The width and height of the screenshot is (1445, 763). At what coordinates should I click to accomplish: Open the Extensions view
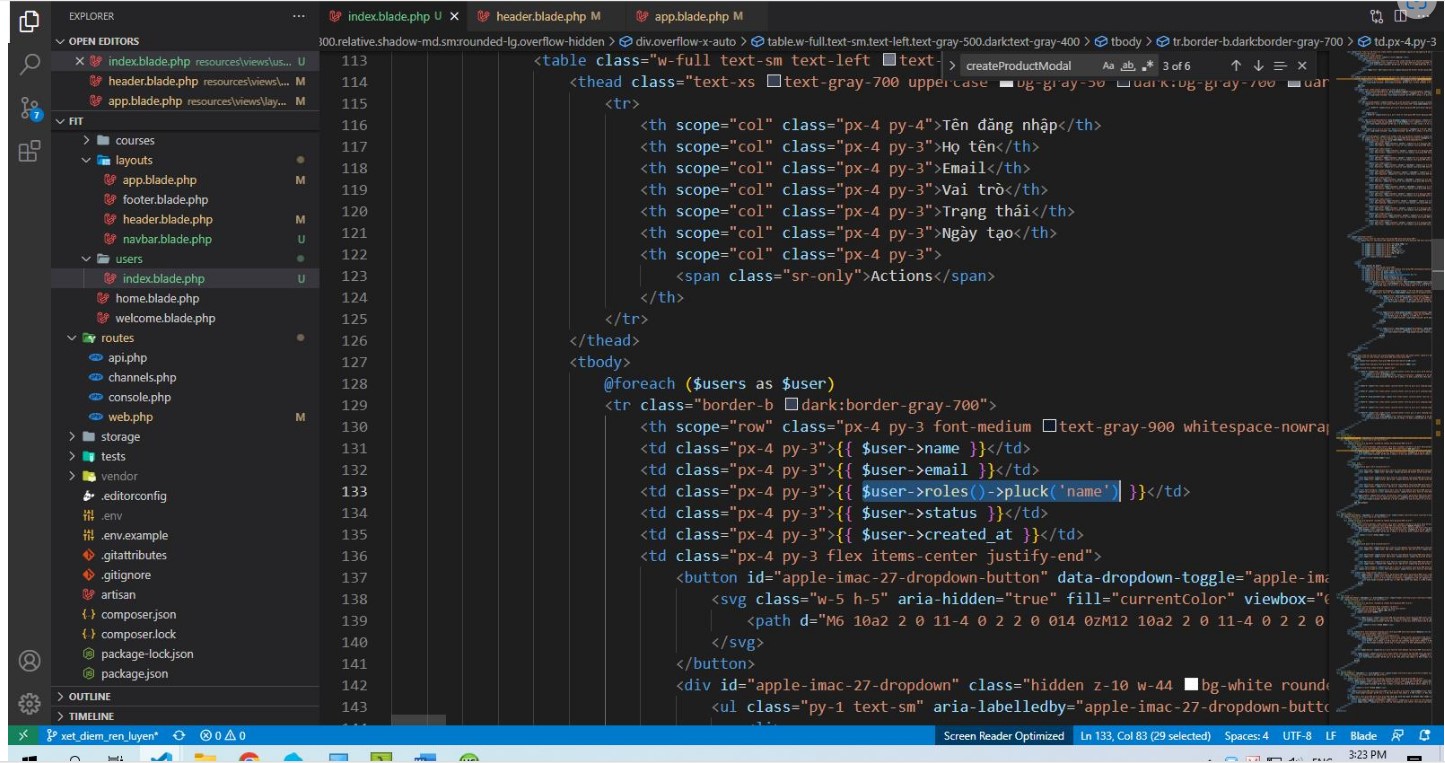coord(29,151)
